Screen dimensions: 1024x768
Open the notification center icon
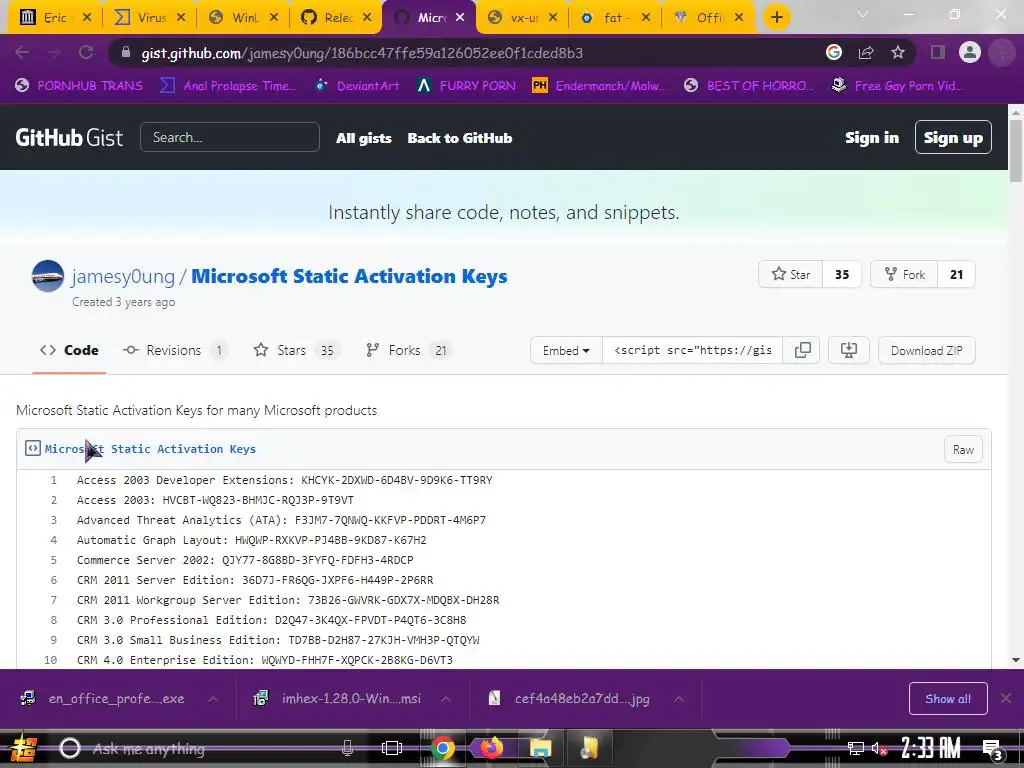(992, 748)
